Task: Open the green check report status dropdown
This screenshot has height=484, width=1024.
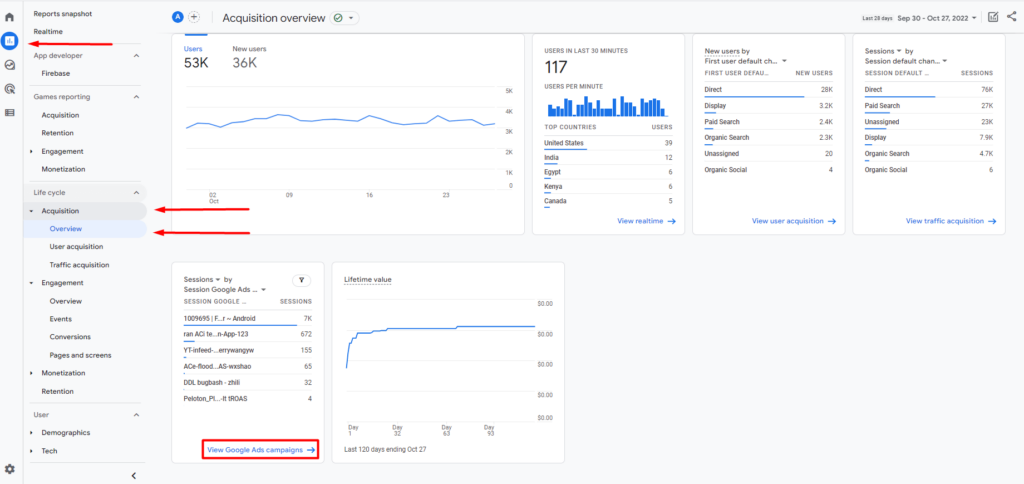Action: [x=345, y=18]
